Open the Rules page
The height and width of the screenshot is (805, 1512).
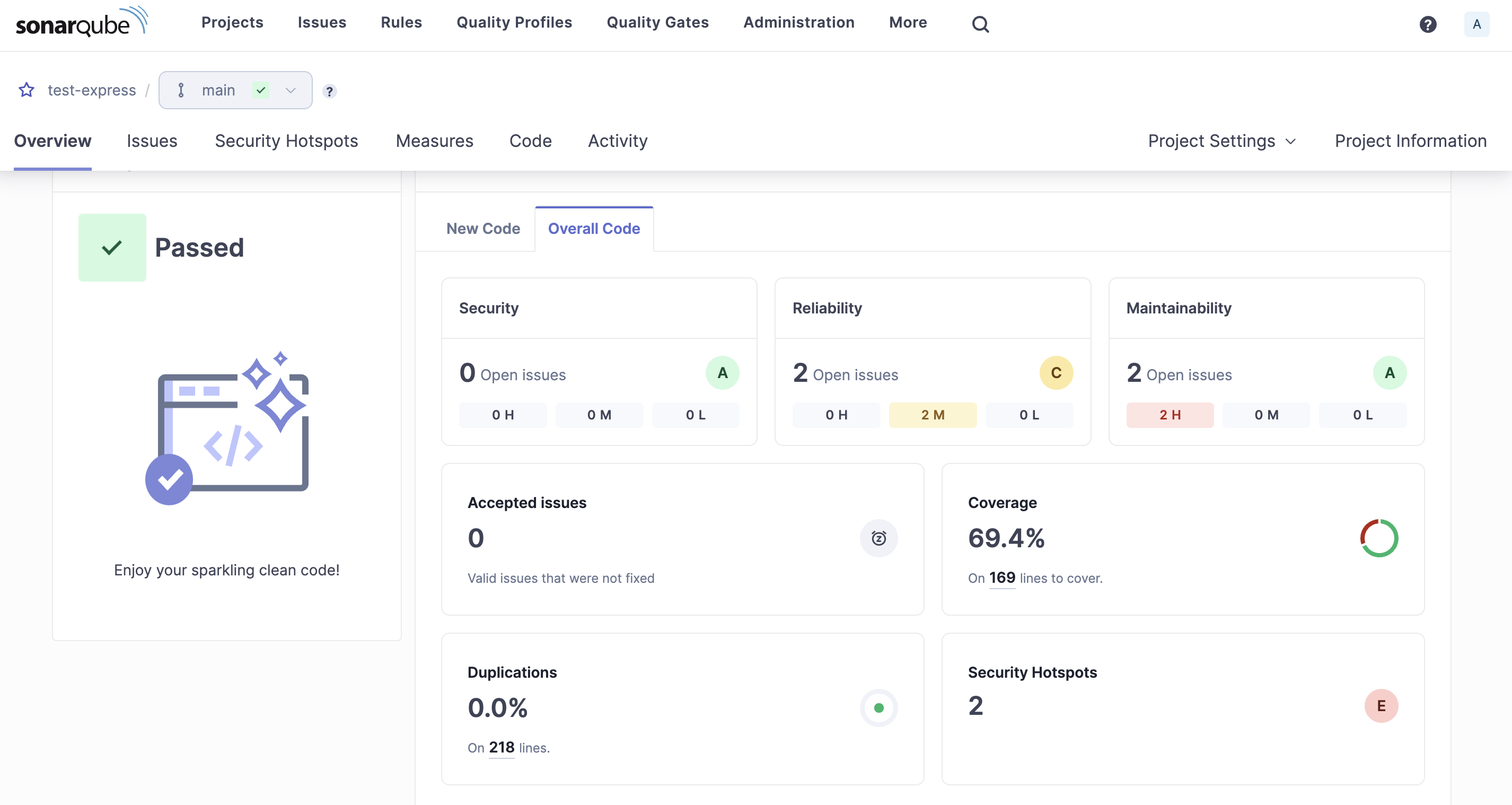(x=401, y=22)
